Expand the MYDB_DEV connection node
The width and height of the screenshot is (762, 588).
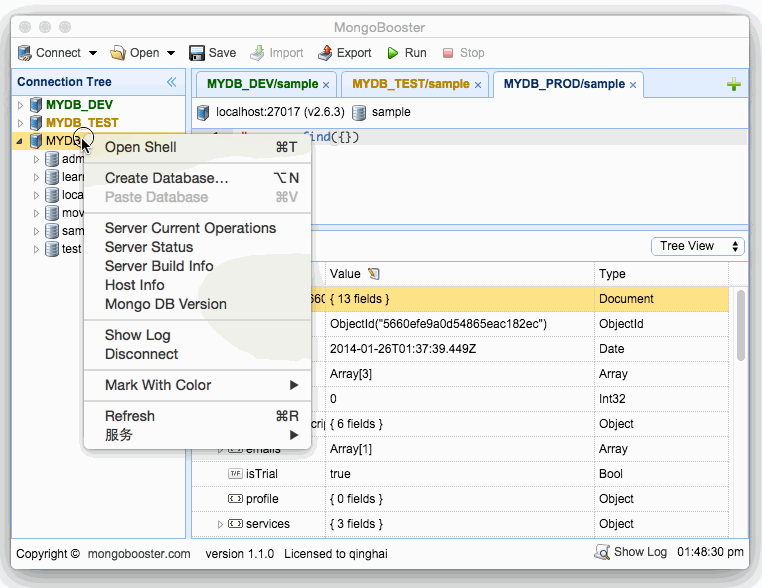(x=20, y=104)
